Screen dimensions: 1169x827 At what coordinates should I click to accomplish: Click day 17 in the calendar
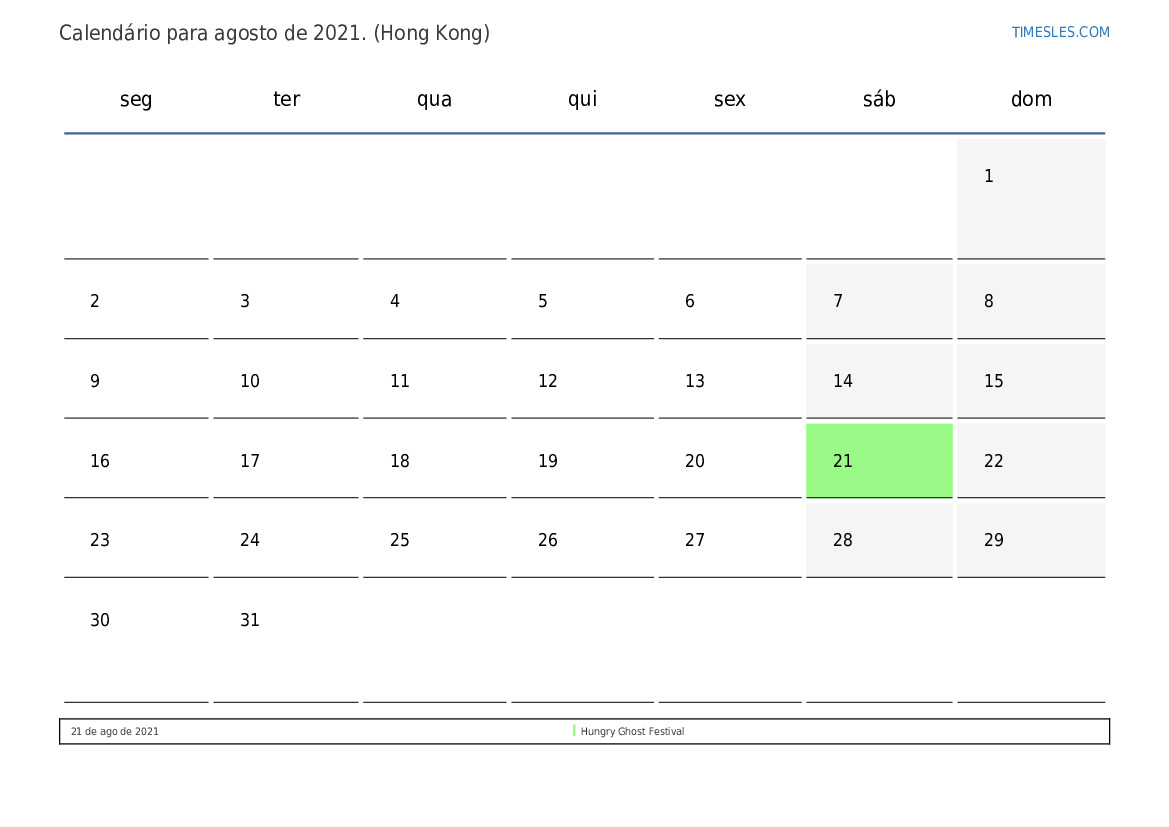tap(286, 461)
